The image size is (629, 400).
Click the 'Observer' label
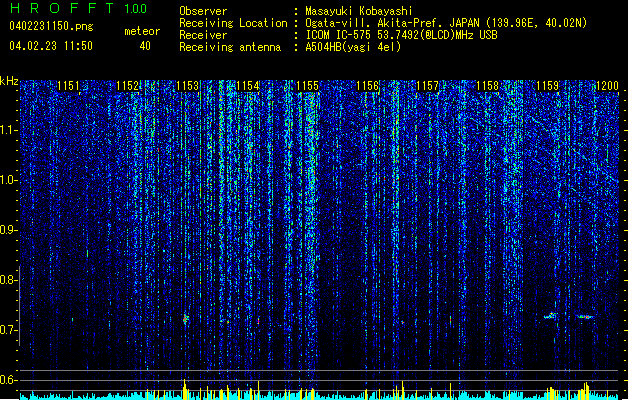click(x=203, y=11)
